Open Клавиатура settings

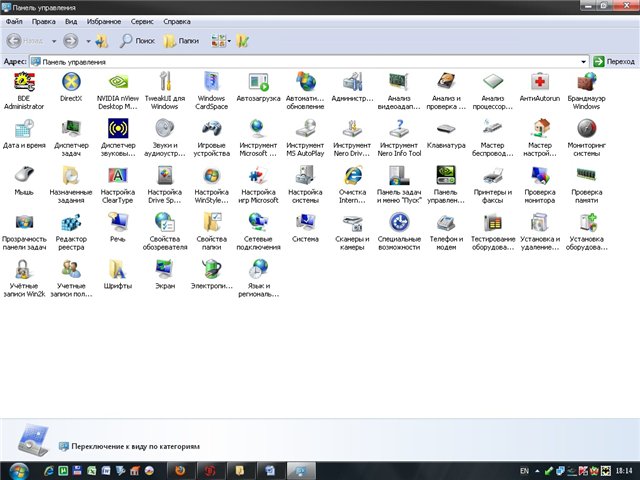(446, 134)
